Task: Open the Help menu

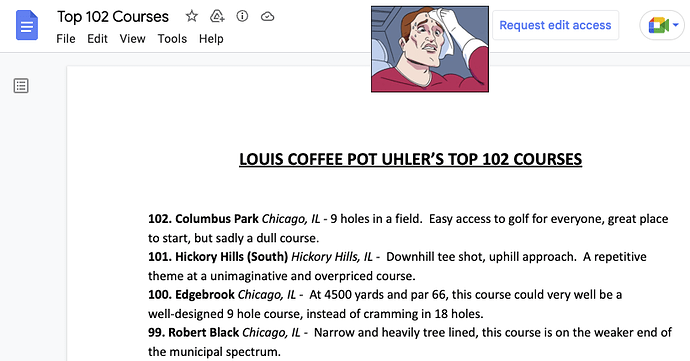Action: point(211,39)
